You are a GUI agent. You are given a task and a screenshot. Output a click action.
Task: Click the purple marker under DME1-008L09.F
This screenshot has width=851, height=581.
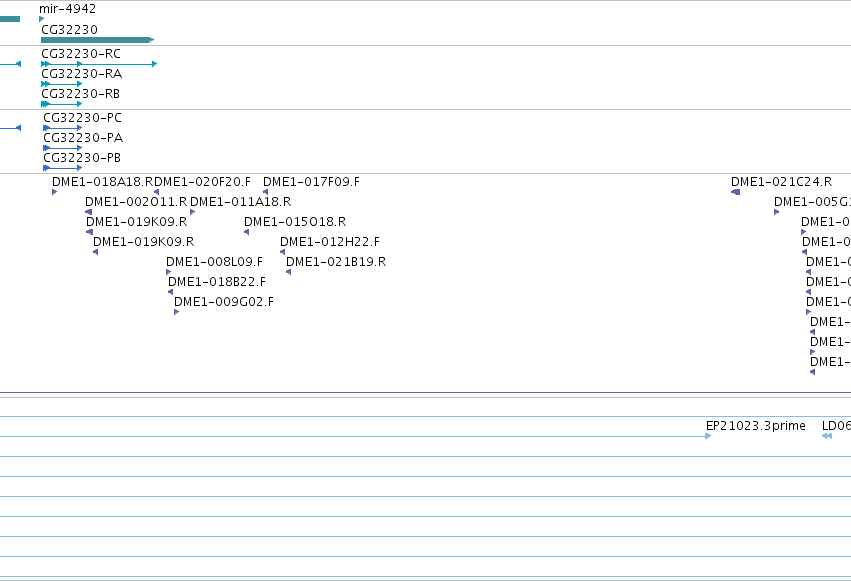(169, 272)
